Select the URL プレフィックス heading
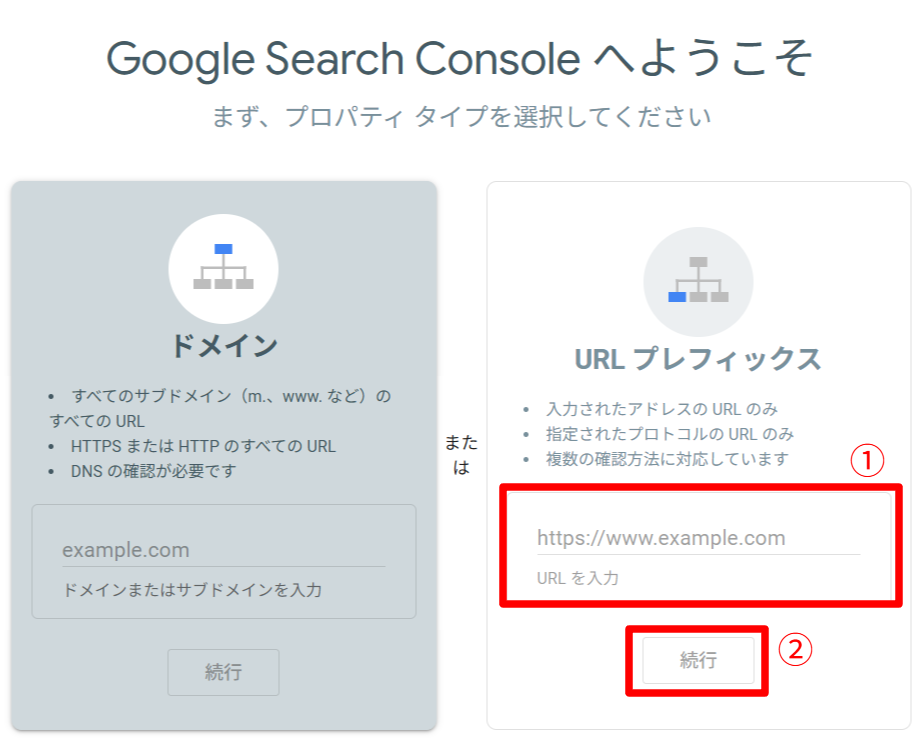This screenshot has width=919, height=743. coord(698,359)
